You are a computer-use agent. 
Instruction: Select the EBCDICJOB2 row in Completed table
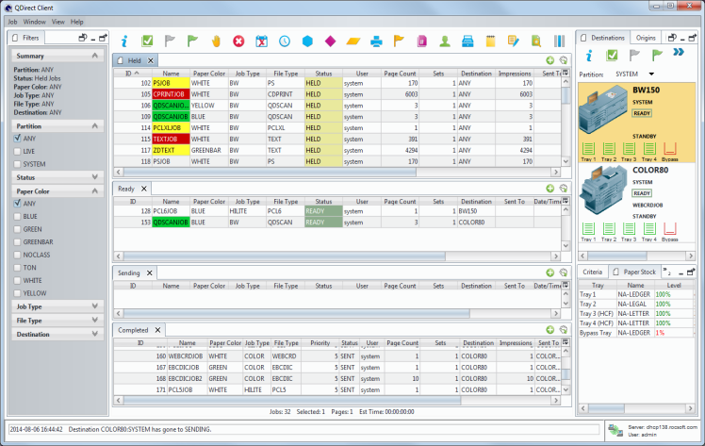(337, 379)
